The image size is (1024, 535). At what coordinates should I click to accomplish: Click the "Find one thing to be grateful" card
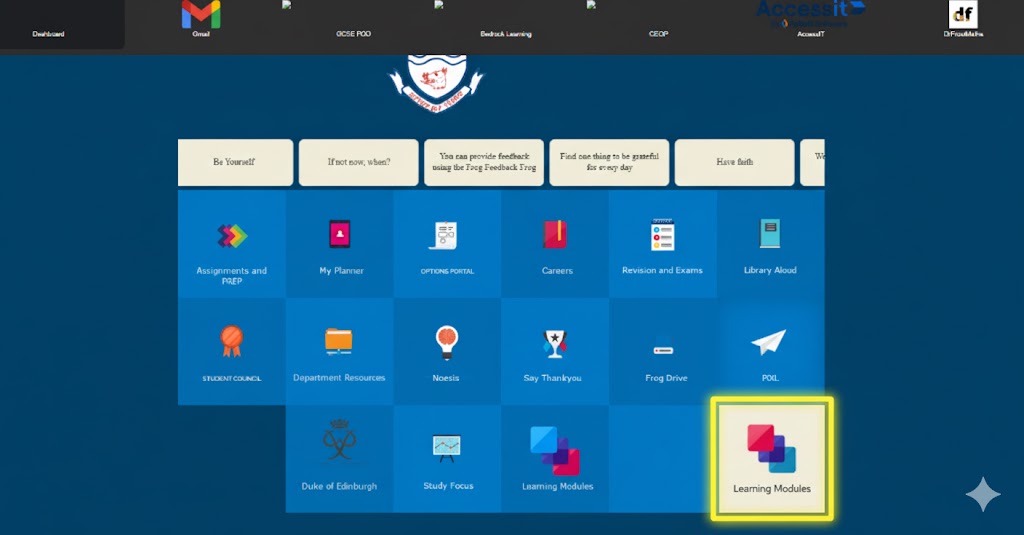click(609, 162)
